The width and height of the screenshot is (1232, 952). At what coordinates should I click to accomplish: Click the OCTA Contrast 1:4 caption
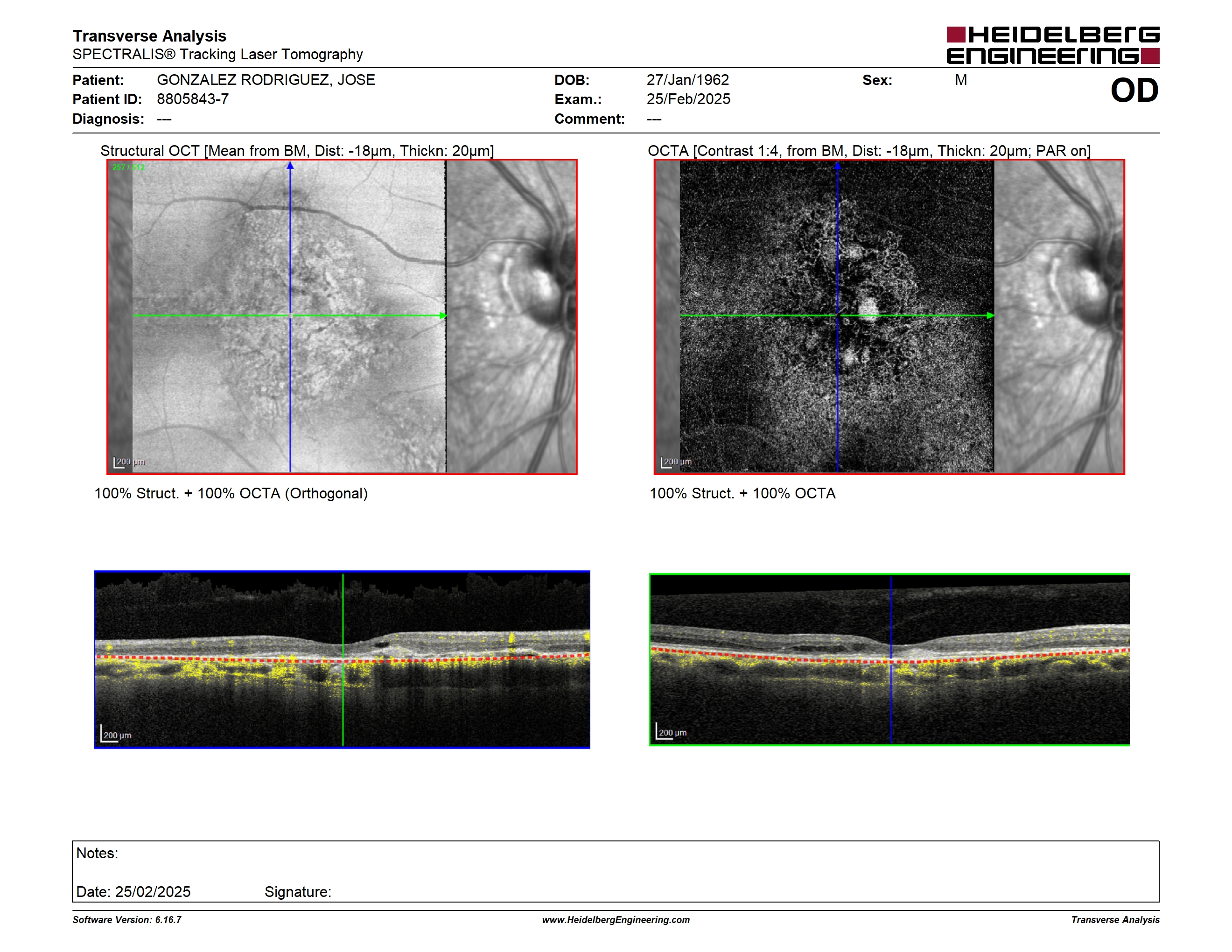point(869,151)
